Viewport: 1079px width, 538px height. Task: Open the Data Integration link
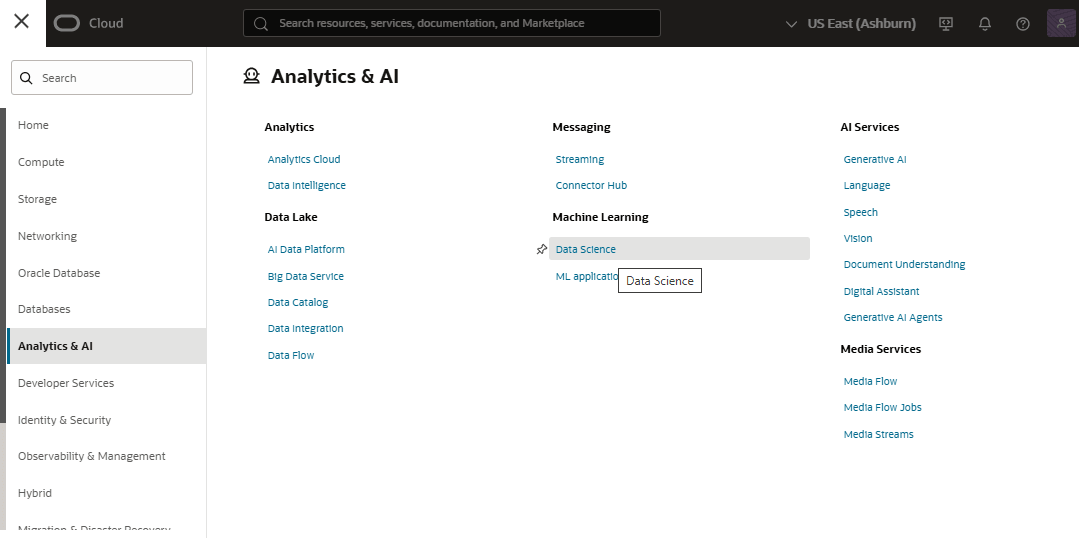click(x=305, y=328)
